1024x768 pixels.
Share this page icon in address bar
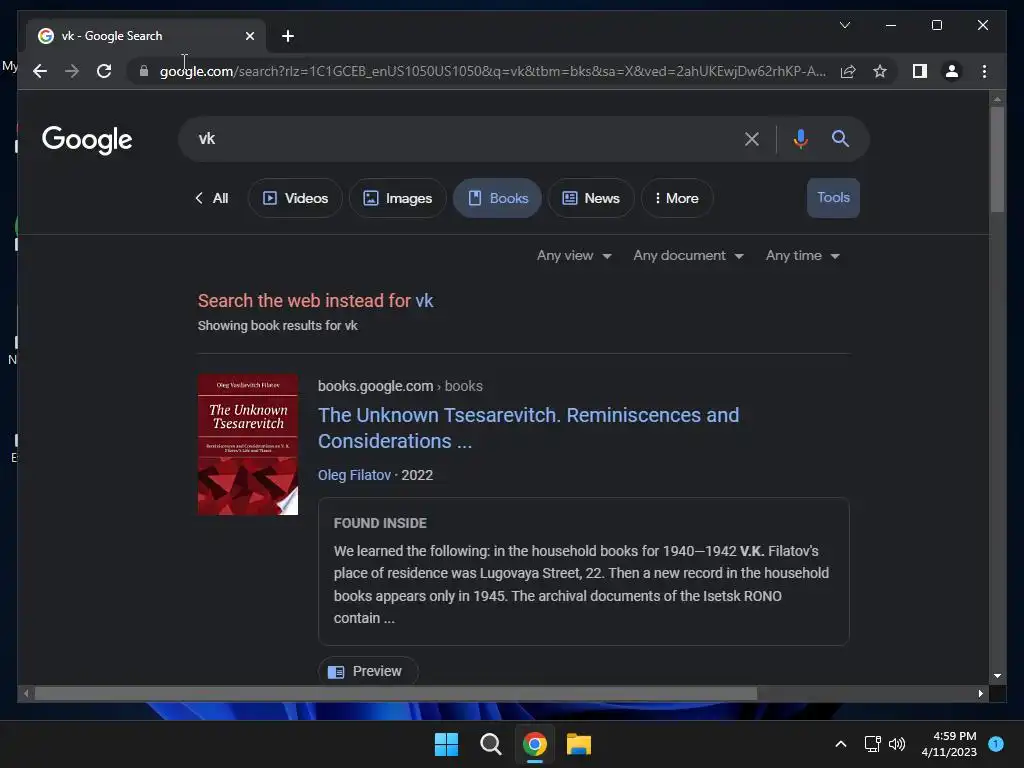tap(848, 71)
